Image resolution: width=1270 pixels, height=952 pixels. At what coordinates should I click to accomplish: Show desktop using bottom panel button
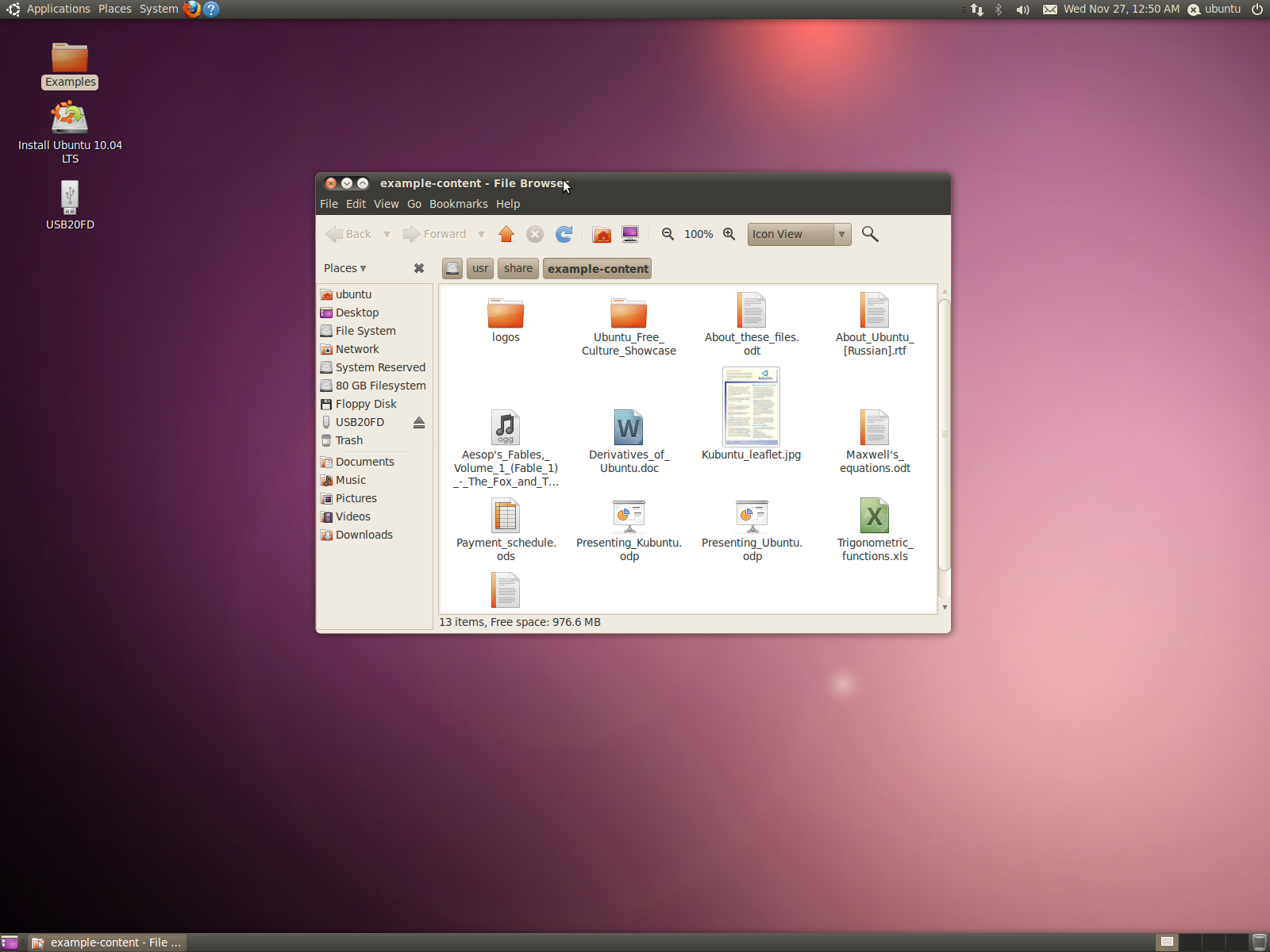coord(10,942)
